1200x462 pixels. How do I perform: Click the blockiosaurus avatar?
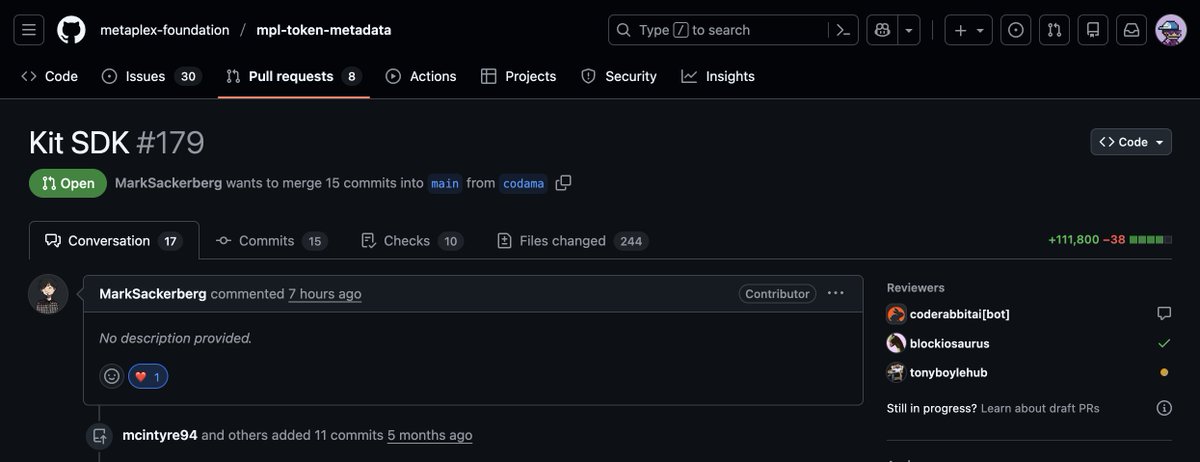click(x=896, y=343)
